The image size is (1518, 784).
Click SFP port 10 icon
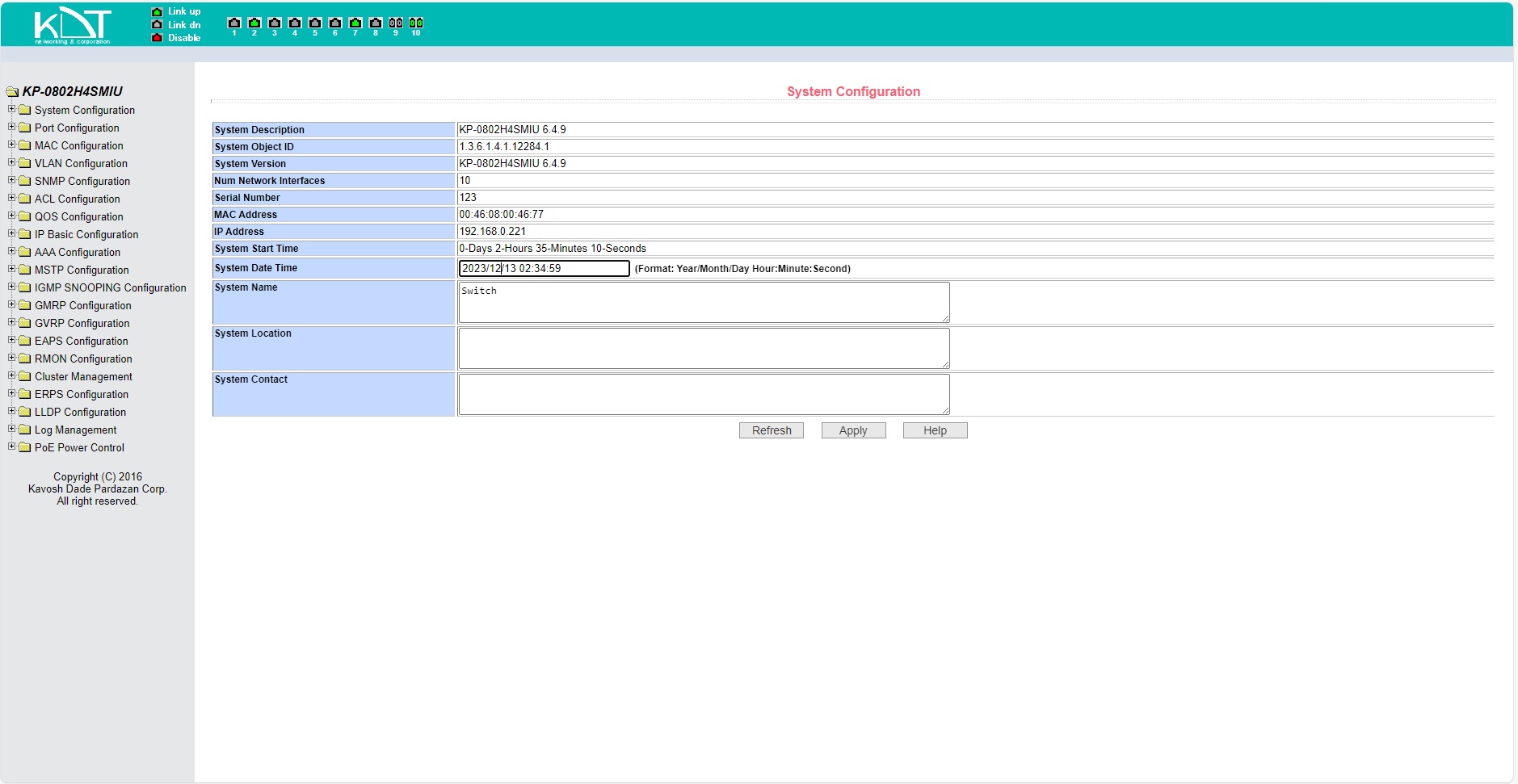click(x=416, y=23)
